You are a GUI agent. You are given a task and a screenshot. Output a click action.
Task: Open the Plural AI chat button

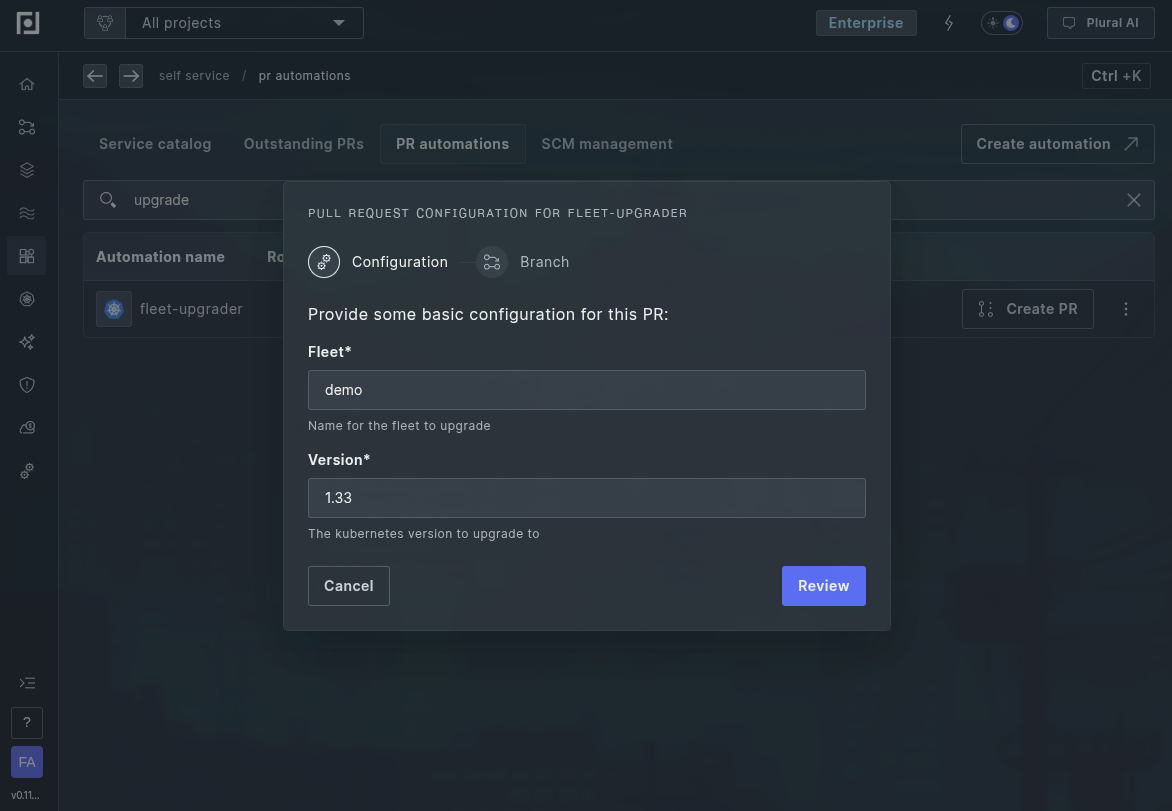[1100, 23]
